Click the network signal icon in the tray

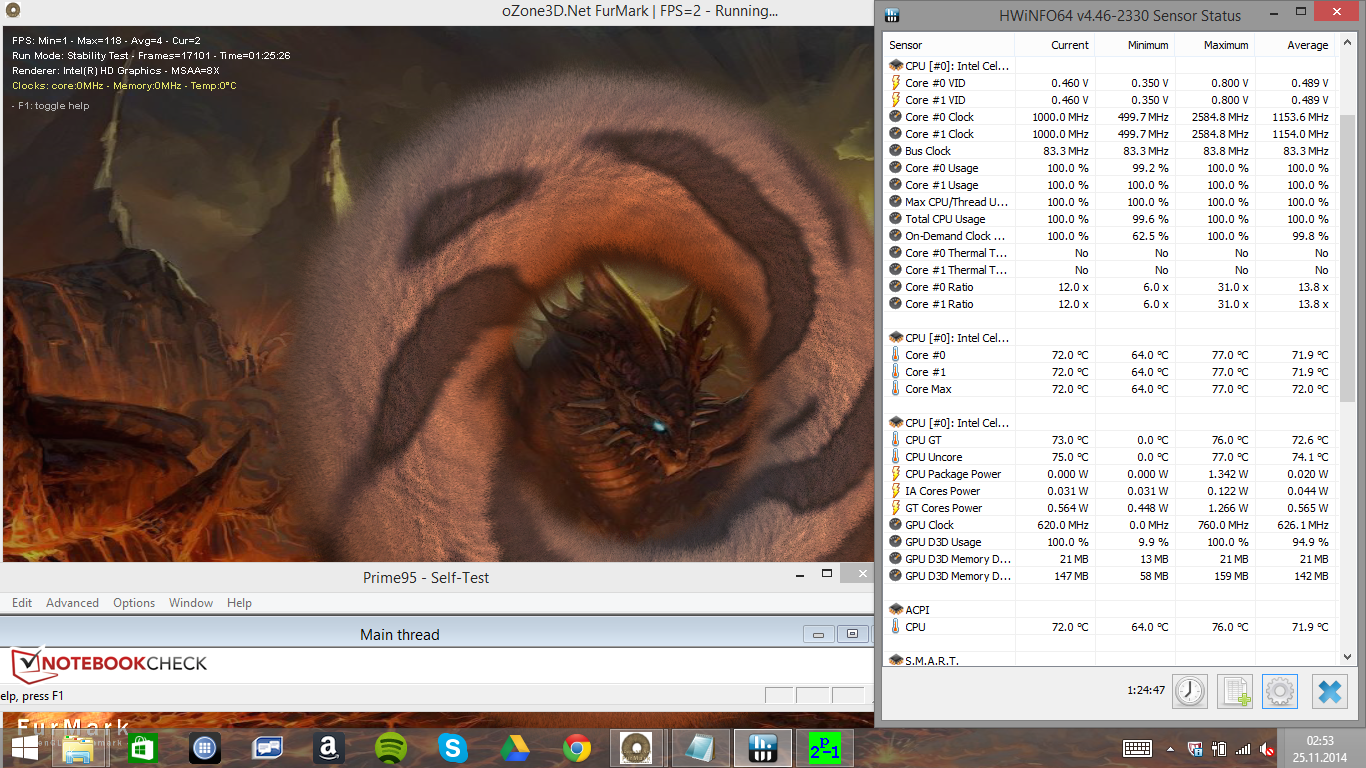[x=1243, y=748]
